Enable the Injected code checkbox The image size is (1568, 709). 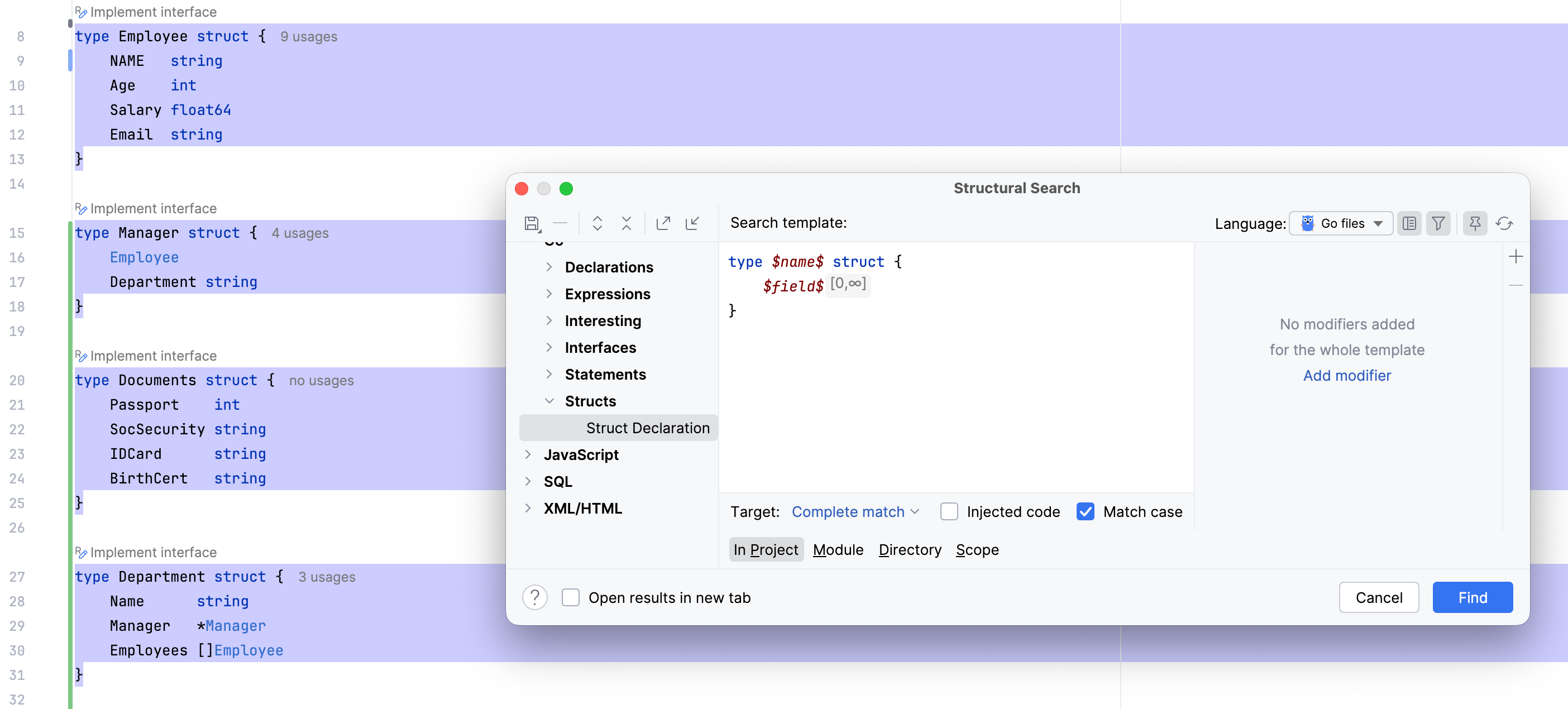pyautogui.click(x=949, y=512)
